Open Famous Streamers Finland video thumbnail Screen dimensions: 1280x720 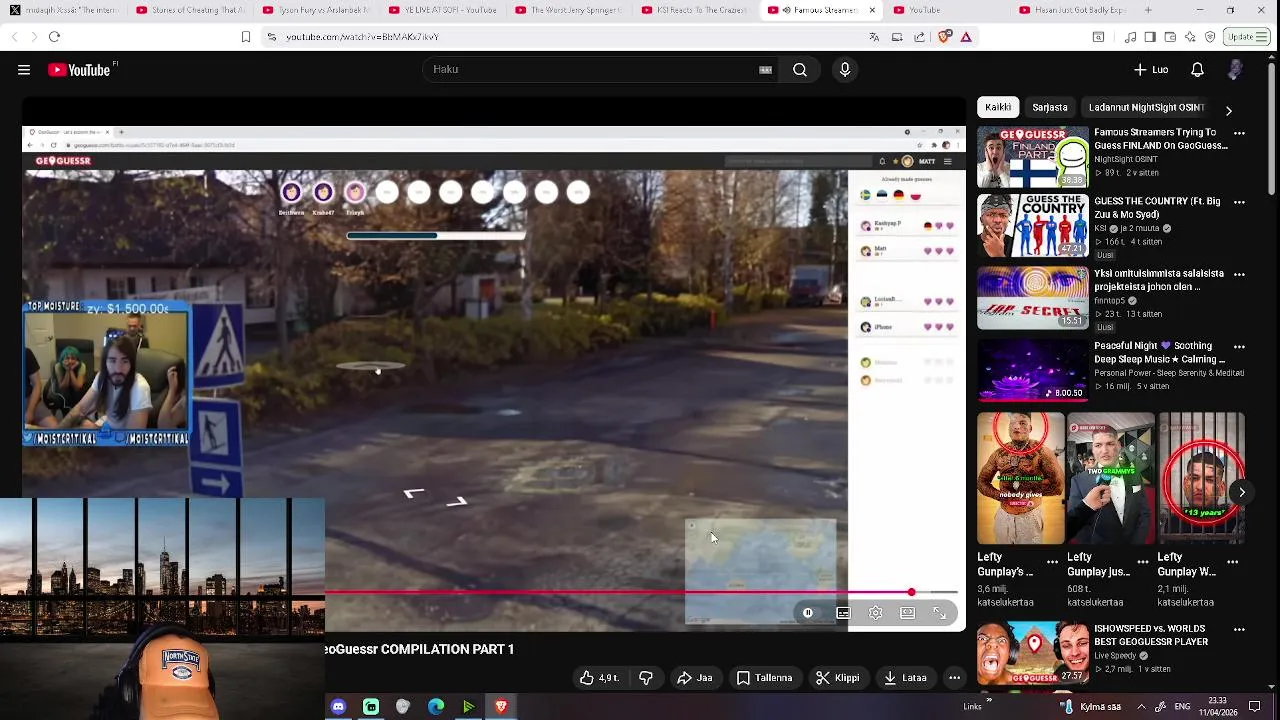[x=1033, y=157]
